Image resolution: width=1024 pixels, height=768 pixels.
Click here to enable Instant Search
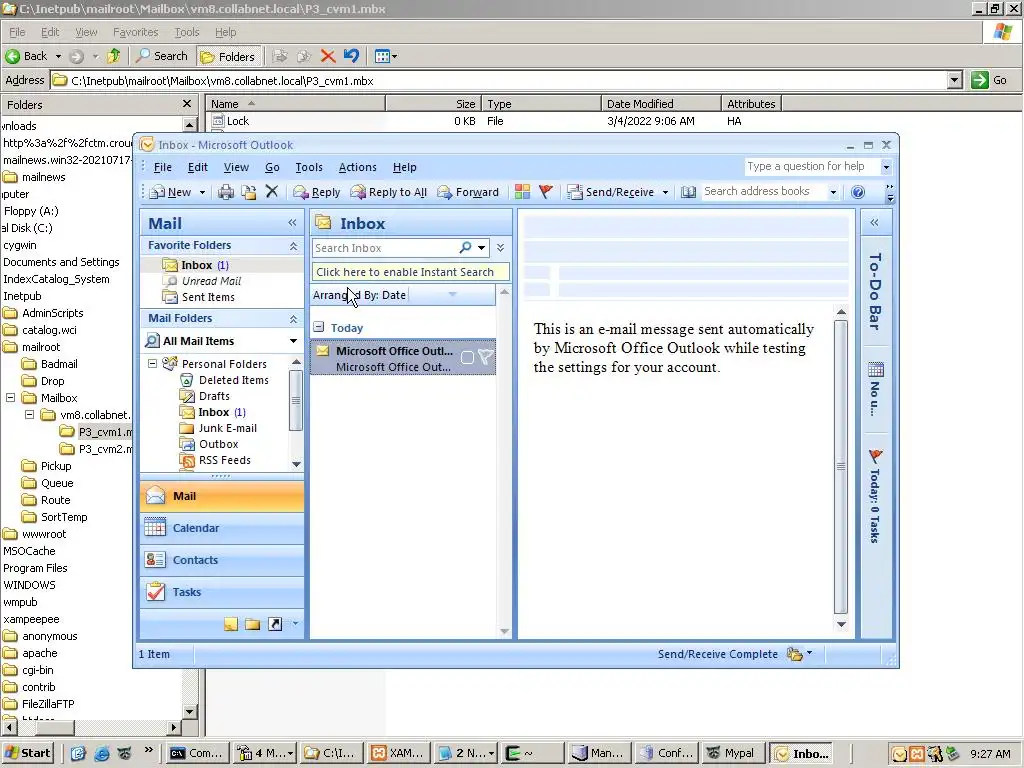click(x=409, y=272)
